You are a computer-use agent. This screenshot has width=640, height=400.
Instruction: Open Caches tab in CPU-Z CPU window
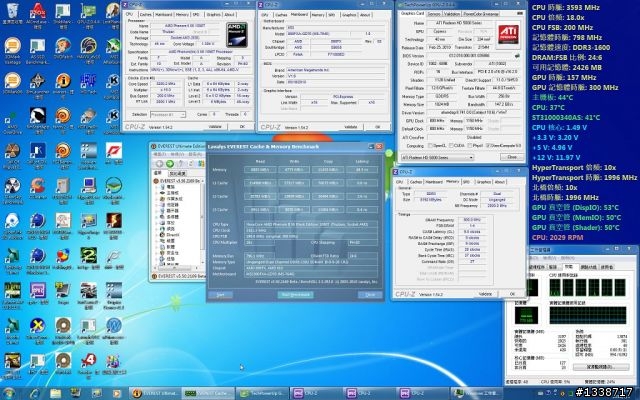pos(145,15)
